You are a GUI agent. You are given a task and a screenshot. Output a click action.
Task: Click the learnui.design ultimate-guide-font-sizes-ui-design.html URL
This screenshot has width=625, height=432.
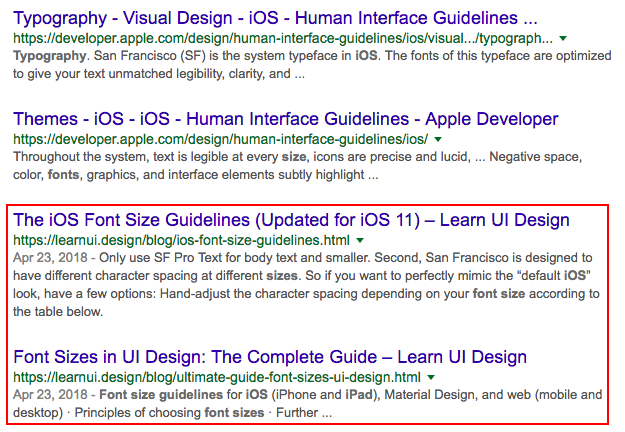(217, 377)
